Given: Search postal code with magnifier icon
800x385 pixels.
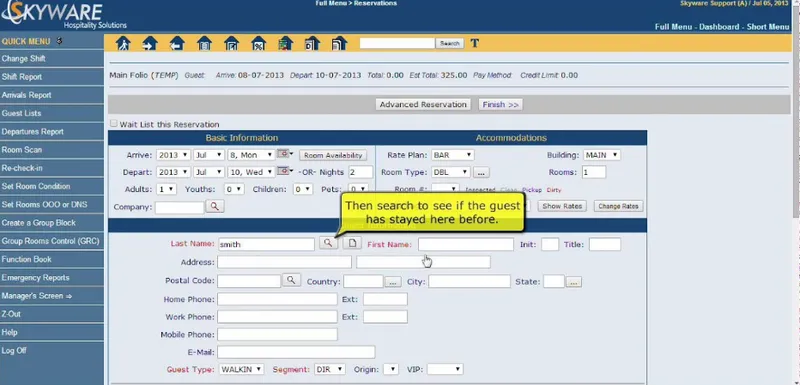Looking at the screenshot, I should point(291,280).
